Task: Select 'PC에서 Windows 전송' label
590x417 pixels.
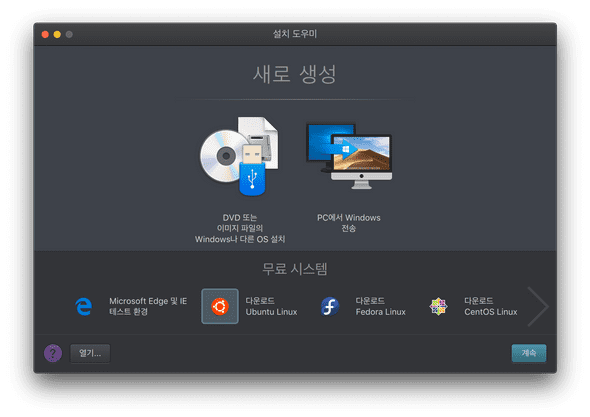Action: tap(349, 223)
